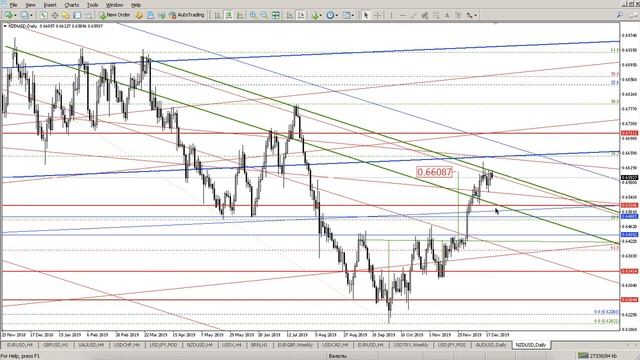Open the View menu

point(30,5)
